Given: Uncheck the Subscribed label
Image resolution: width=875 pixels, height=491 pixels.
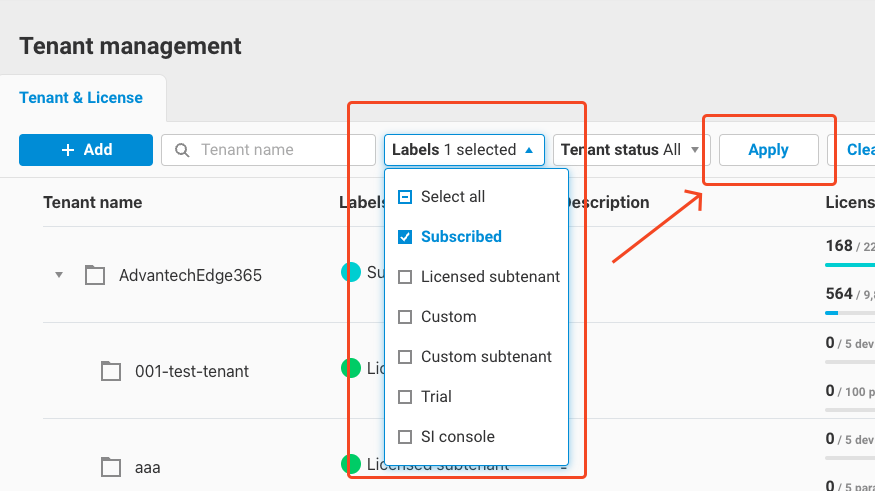Looking at the screenshot, I should (405, 237).
